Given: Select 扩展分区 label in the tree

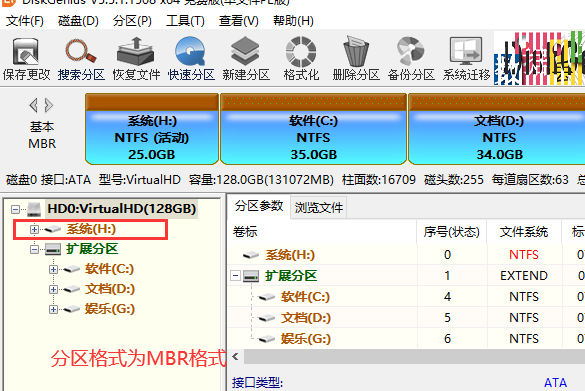Looking at the screenshot, I should pyautogui.click(x=92, y=249).
